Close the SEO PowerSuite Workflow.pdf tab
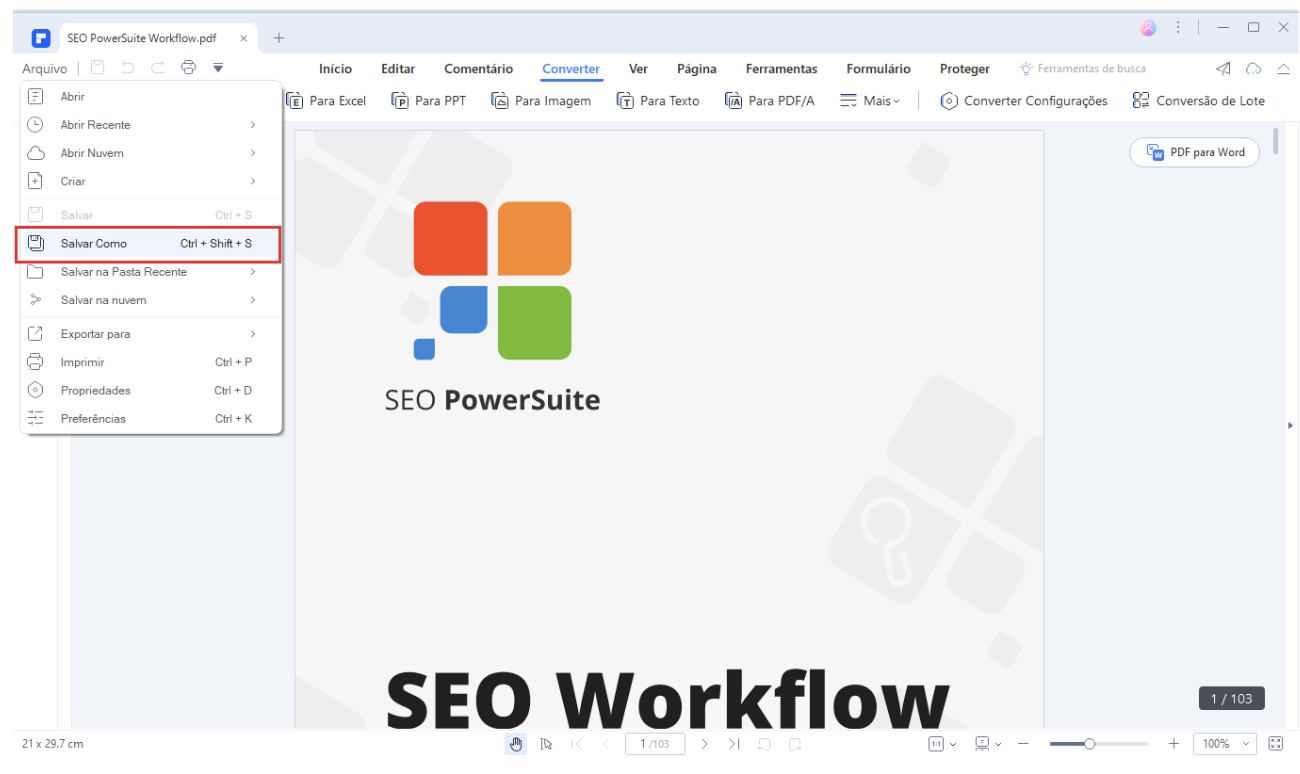Screen dimensions: 1300x774 click(x=243, y=38)
